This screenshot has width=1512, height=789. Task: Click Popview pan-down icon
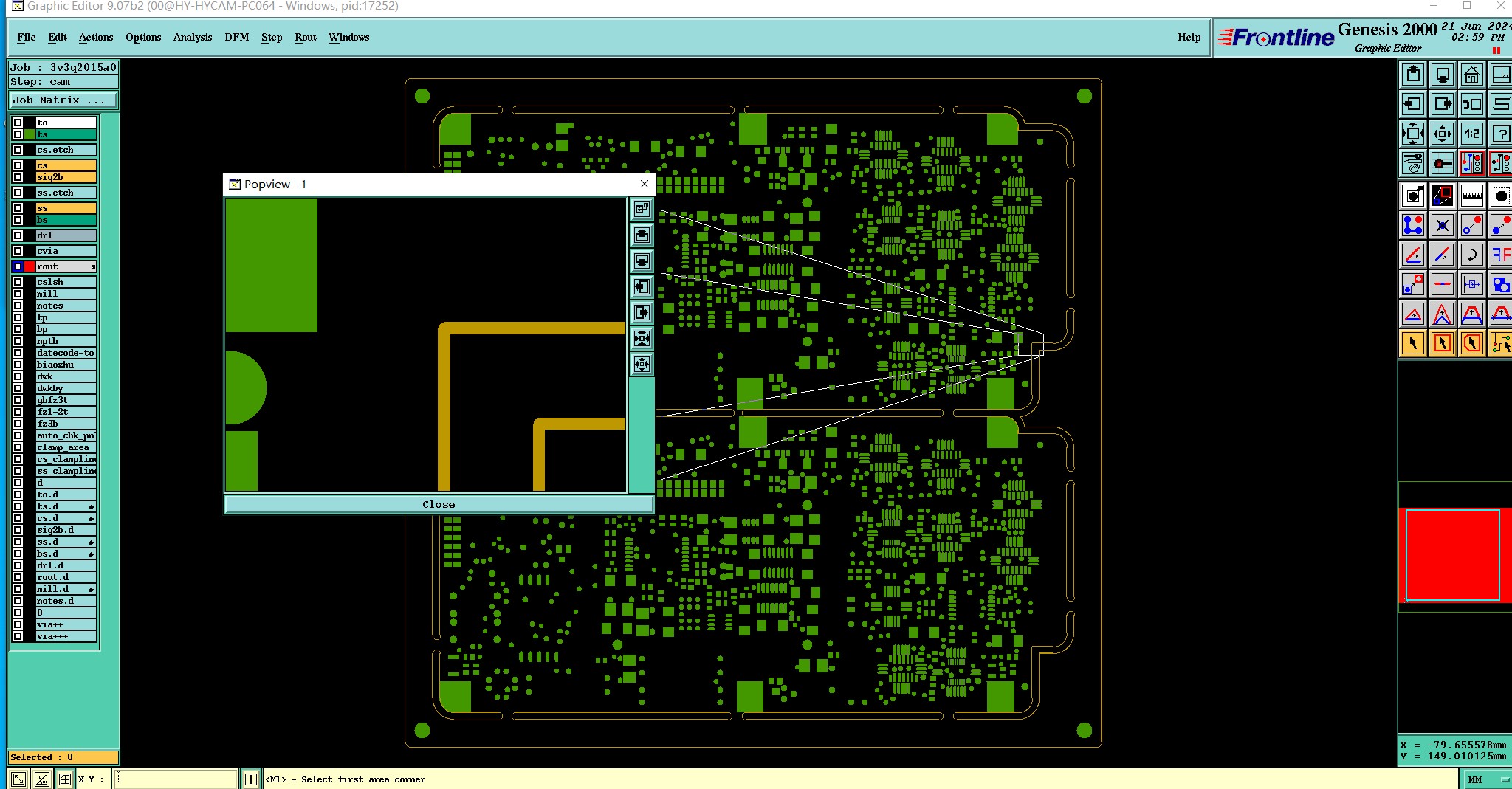642,261
